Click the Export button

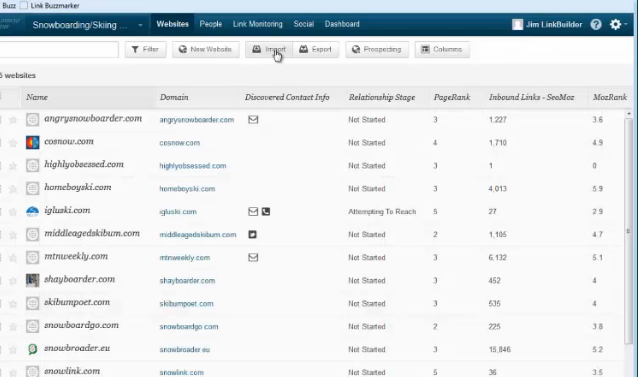(x=315, y=49)
